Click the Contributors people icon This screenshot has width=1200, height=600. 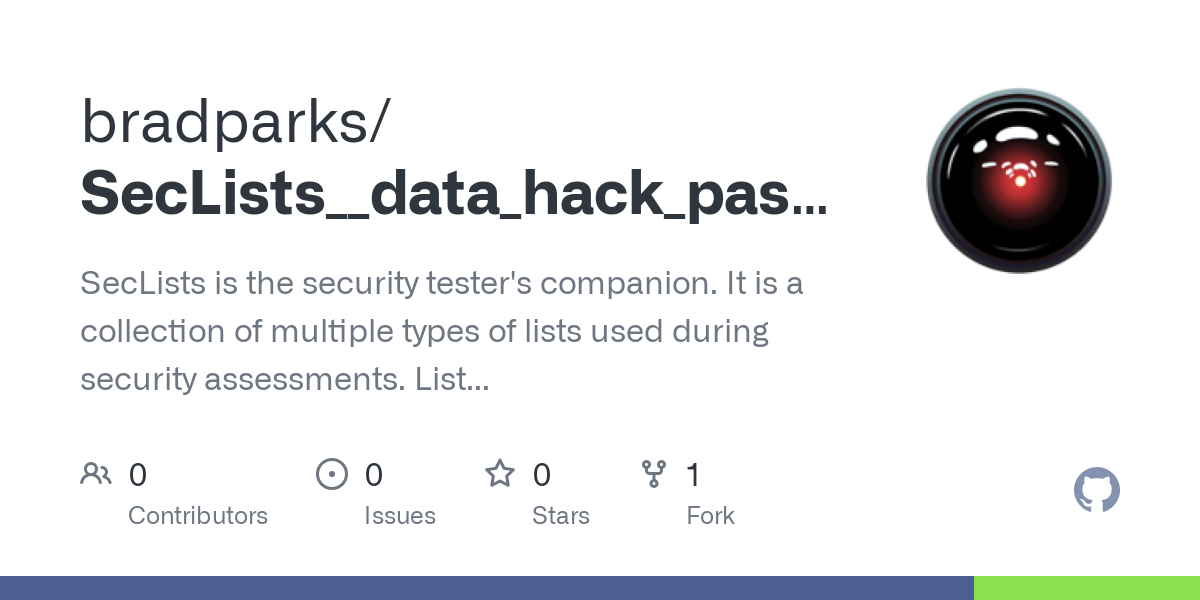96,473
